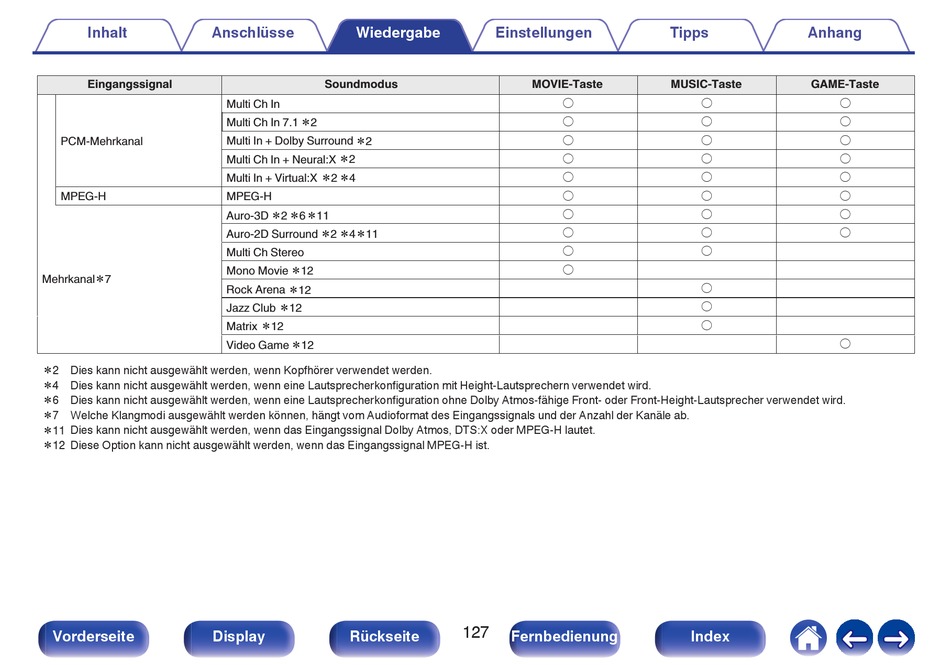950x665 pixels.
Task: Click footnote *7 about Klangmodi
Action: (x=366, y=415)
